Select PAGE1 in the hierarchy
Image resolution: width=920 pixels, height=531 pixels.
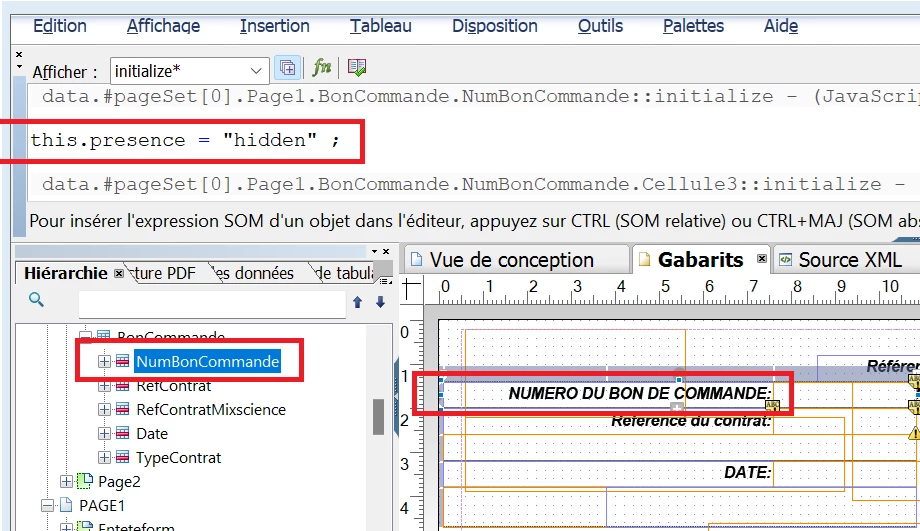tap(102, 506)
